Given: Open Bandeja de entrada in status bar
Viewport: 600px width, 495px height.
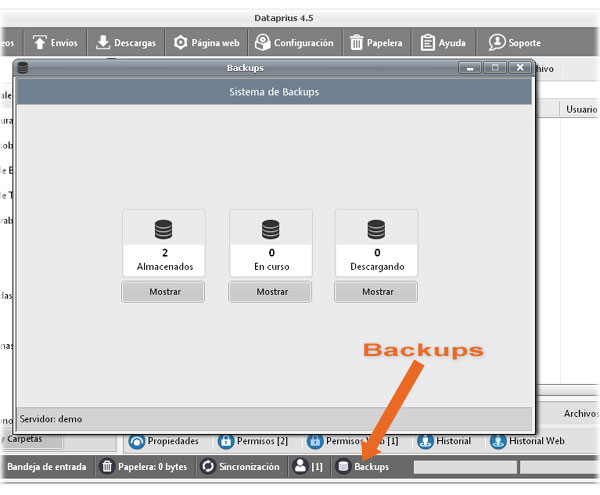Looking at the screenshot, I should 47,467.
